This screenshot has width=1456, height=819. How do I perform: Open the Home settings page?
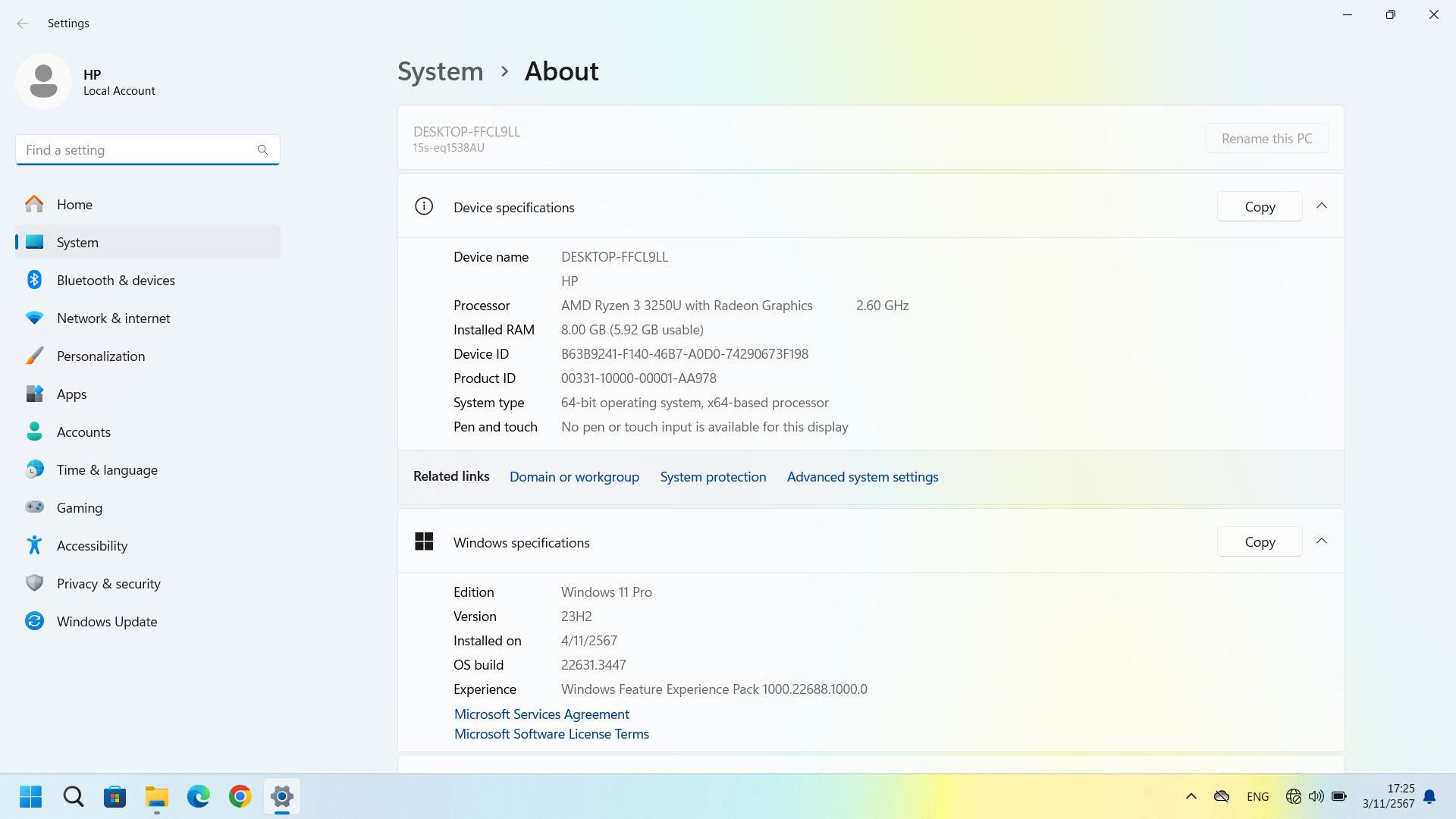click(148, 204)
